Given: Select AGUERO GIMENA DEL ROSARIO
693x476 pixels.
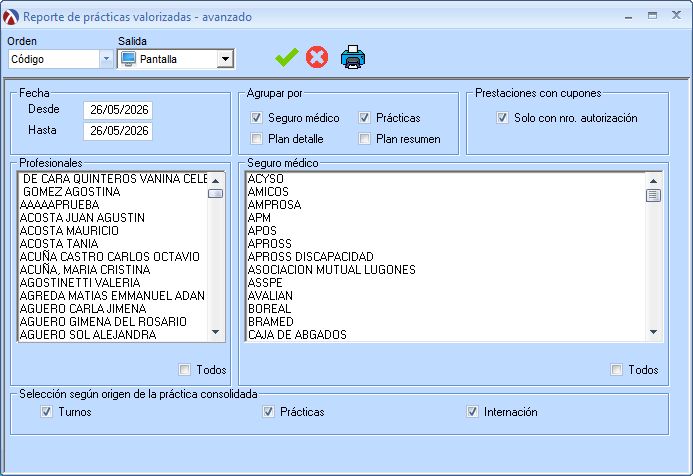Looking at the screenshot, I should click(113, 322).
